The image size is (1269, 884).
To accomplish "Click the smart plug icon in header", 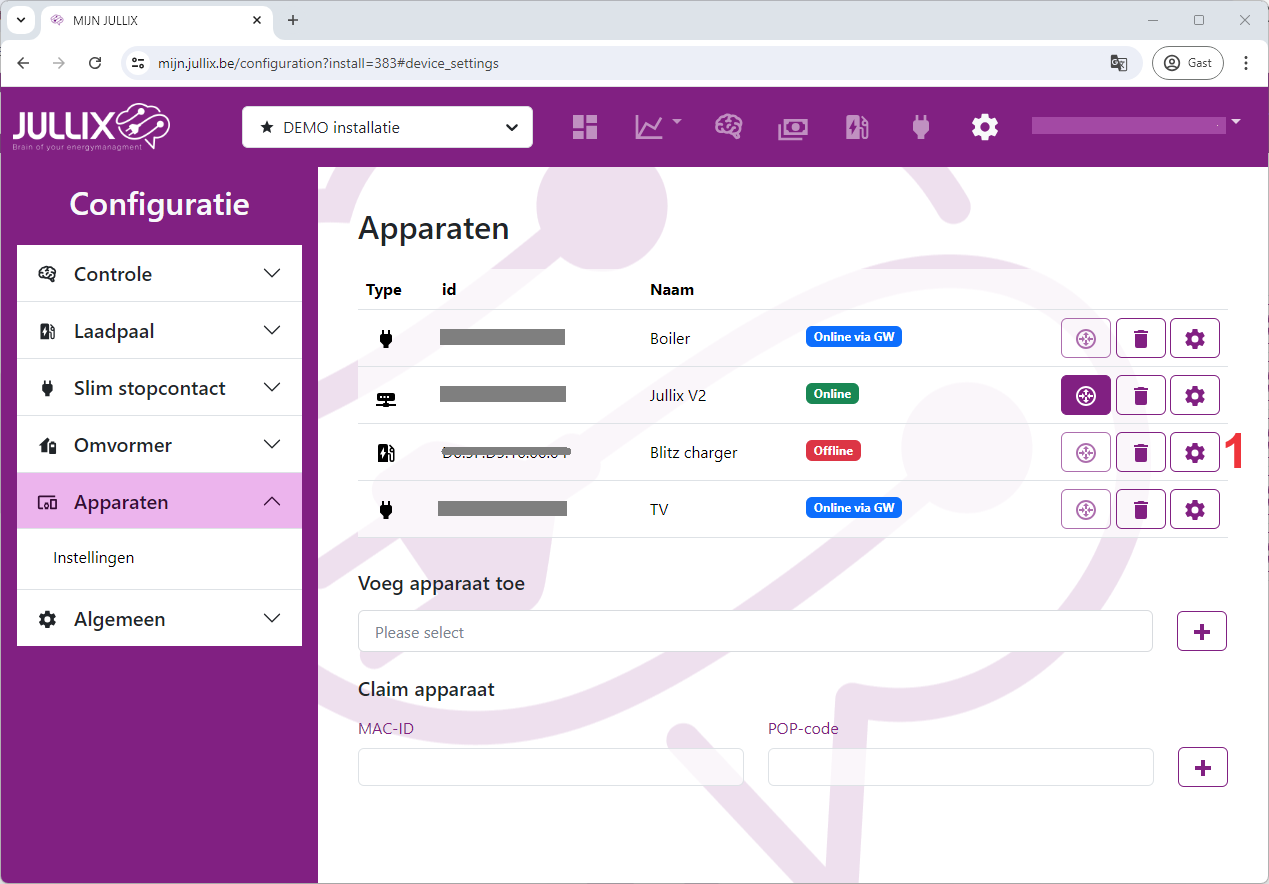I will pos(921,127).
